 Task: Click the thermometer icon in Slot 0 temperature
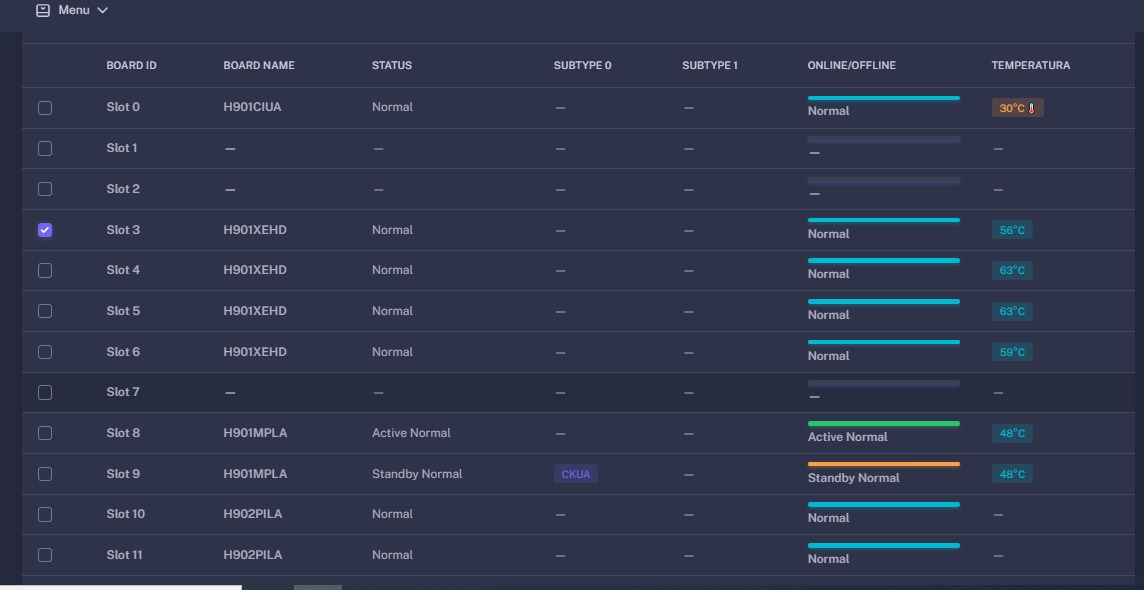[x=1032, y=108]
